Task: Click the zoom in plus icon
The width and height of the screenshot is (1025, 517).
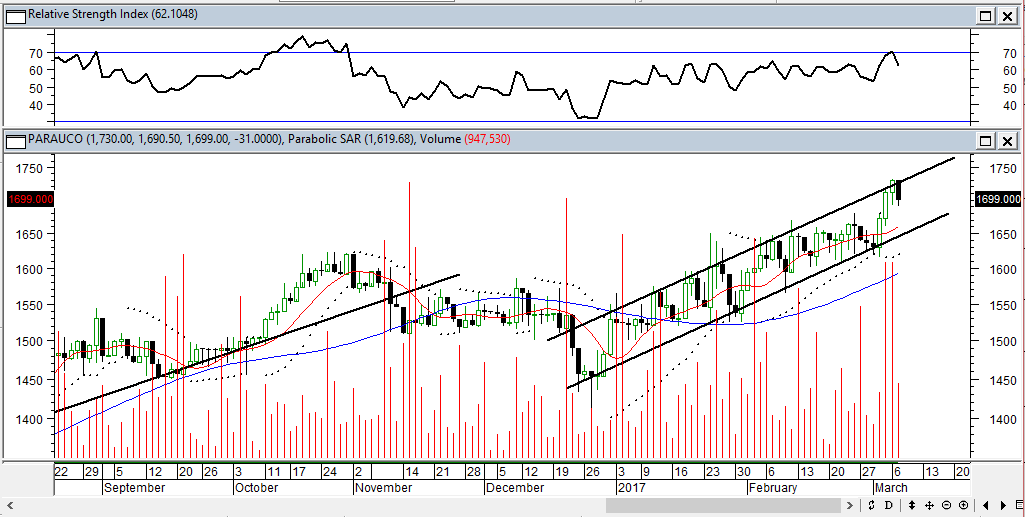Action: point(964,505)
